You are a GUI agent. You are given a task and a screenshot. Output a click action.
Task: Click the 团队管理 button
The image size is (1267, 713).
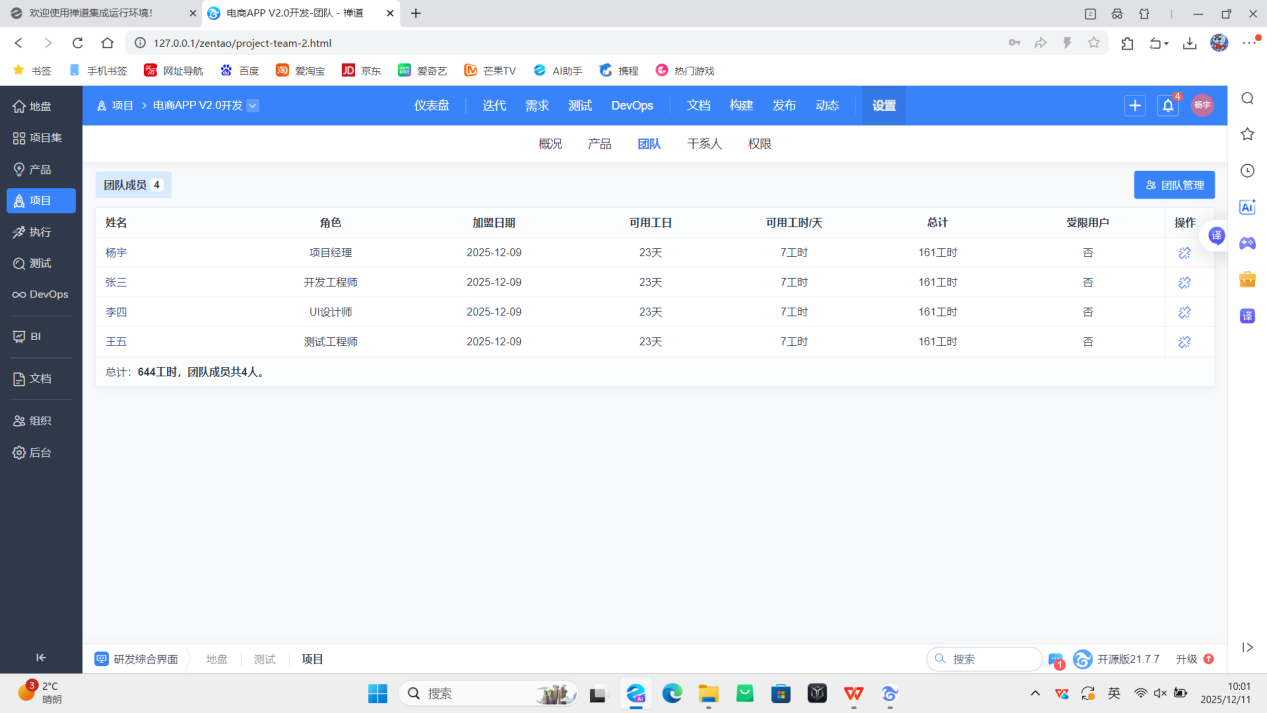[1173, 184]
